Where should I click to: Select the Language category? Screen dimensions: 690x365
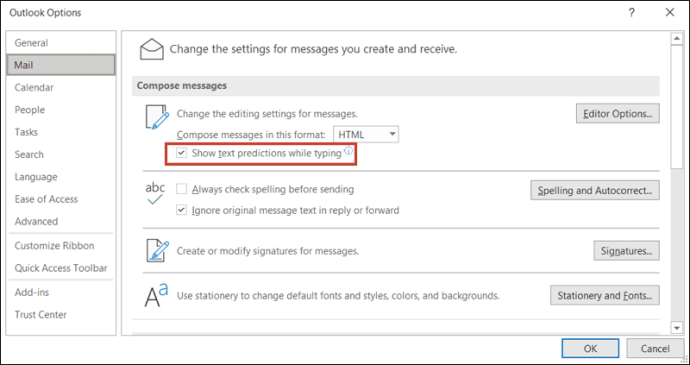click(61, 177)
